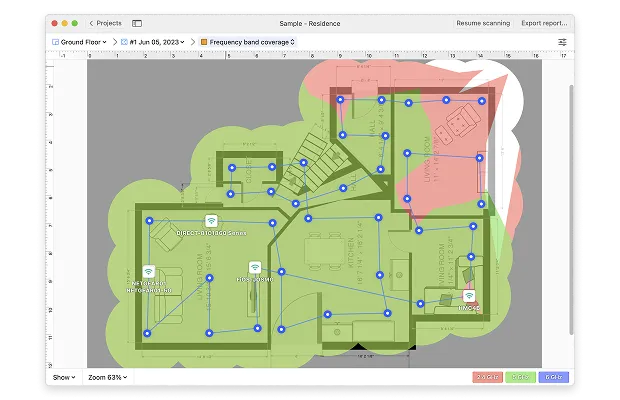Go back to Projects
The image size is (620, 400).
pyautogui.click(x=104, y=22)
